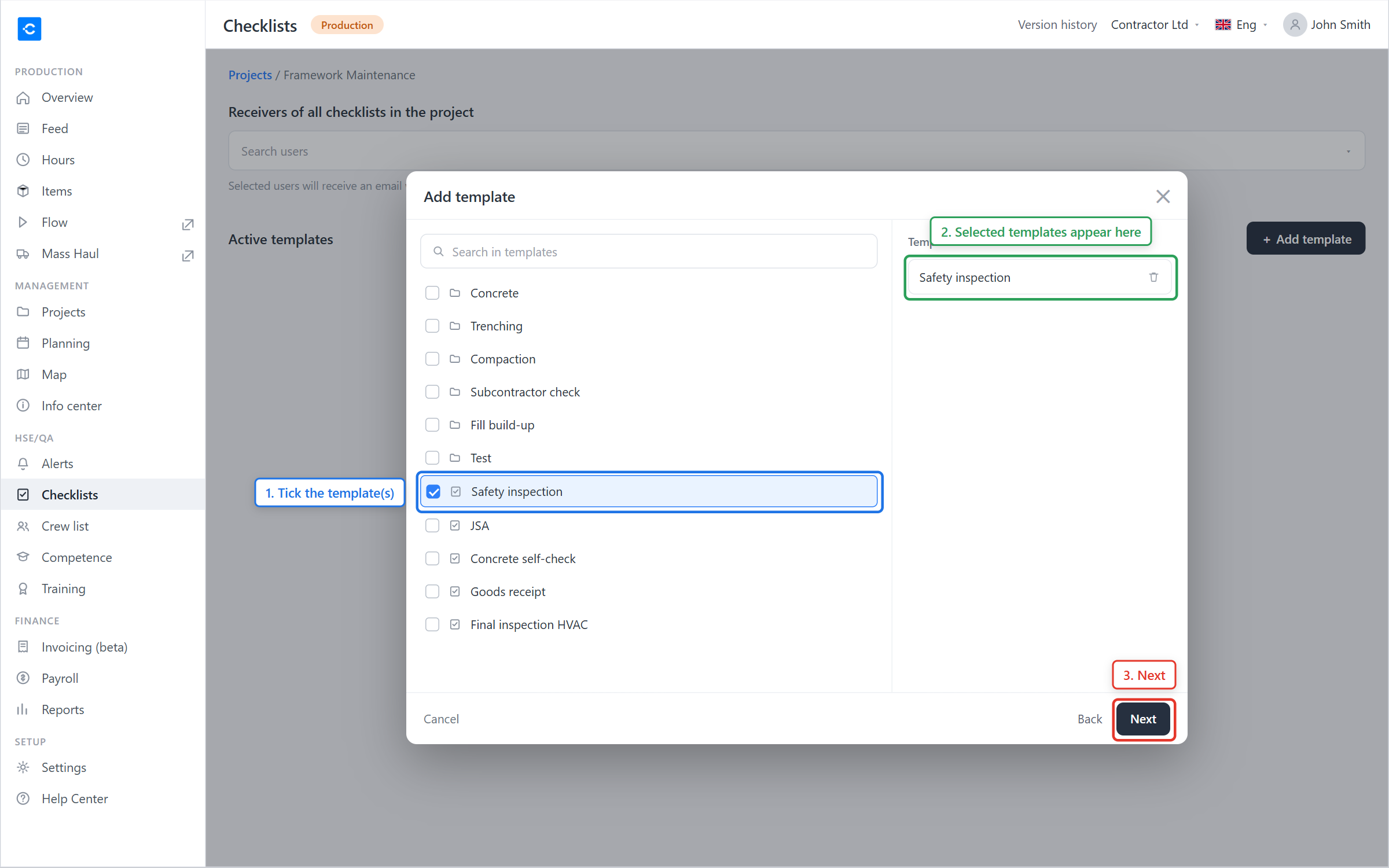Tick the Concrete folder checkbox
Viewport: 1389px width, 868px height.
[432, 293]
